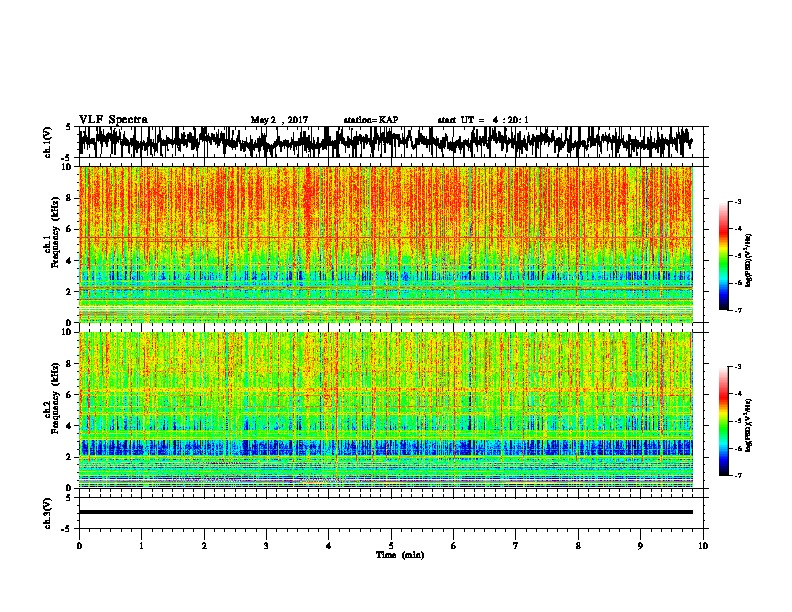Click time axis tick label '1'
This screenshot has height=612, width=792.
click(141, 546)
